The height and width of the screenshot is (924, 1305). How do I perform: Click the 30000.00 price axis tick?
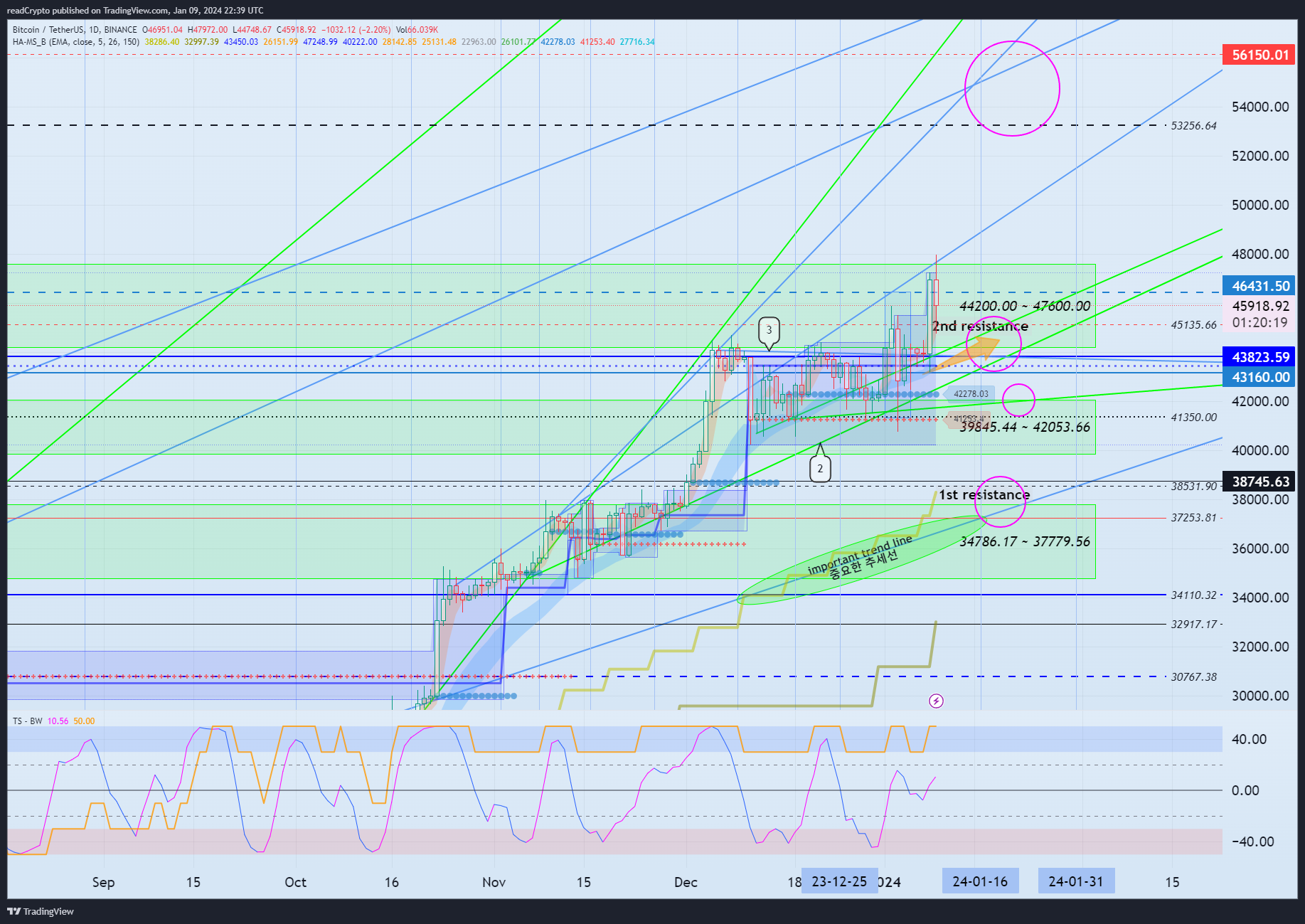pyautogui.click(x=1260, y=696)
